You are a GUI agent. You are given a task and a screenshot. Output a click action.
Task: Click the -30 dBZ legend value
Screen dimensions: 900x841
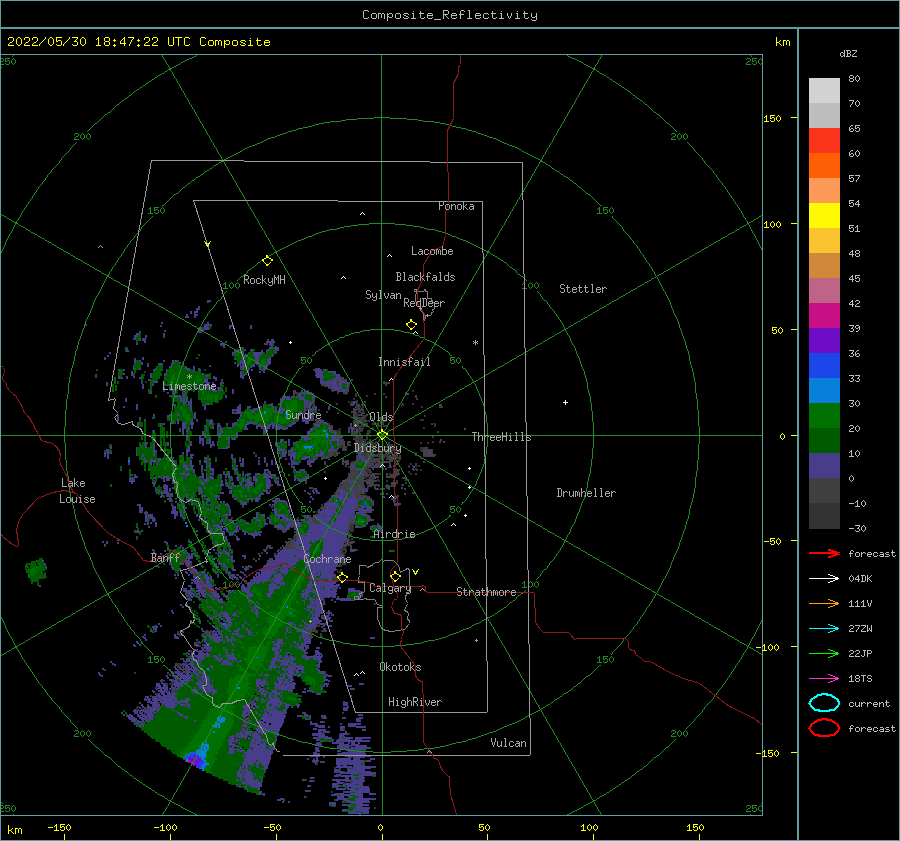pyautogui.click(x=857, y=528)
